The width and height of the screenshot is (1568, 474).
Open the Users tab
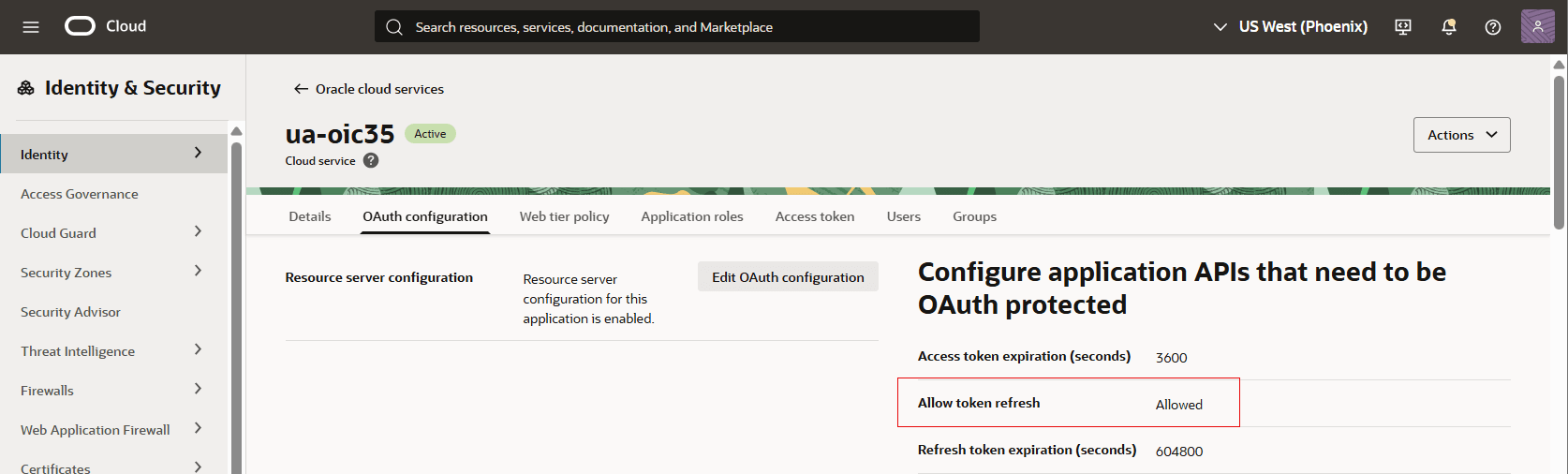point(904,216)
